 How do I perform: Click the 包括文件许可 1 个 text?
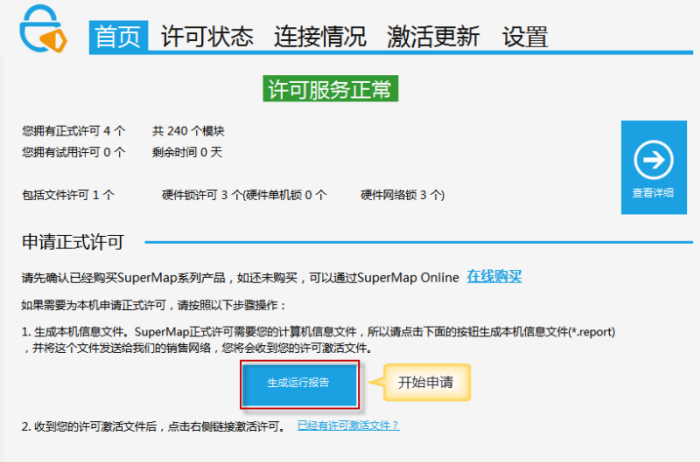pyautogui.click(x=68, y=195)
